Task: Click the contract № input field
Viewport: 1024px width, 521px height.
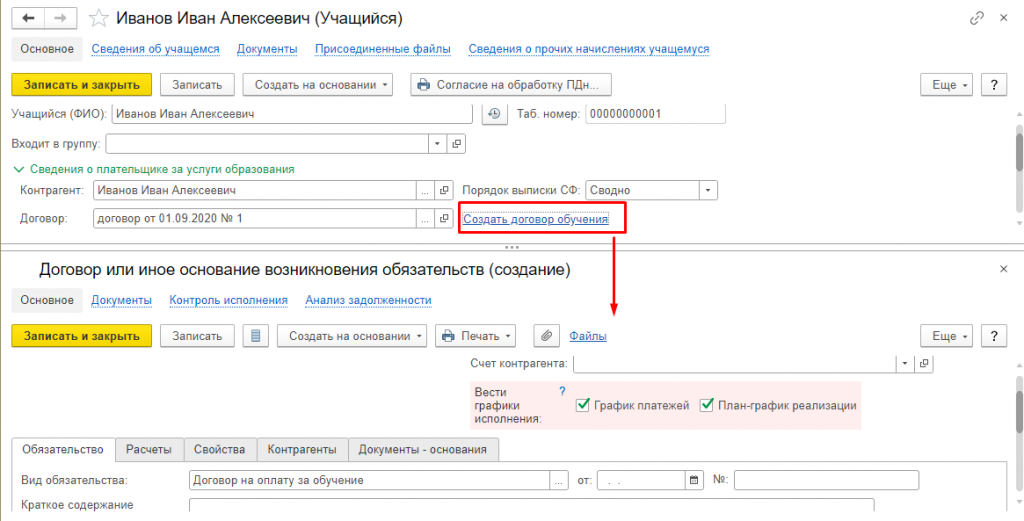Action: click(826, 480)
